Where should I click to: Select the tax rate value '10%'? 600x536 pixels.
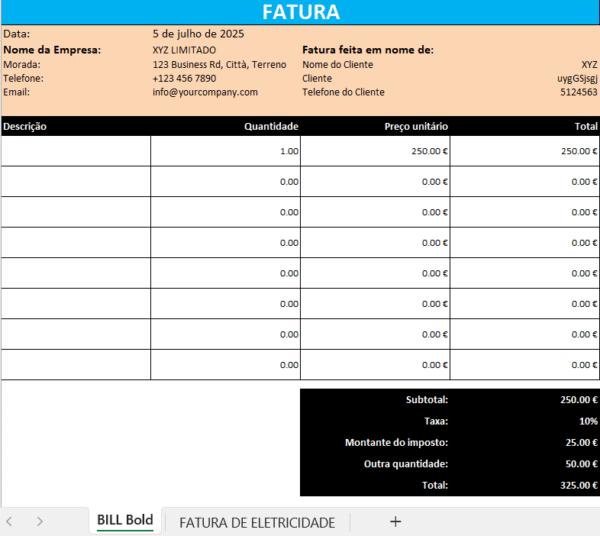click(x=588, y=421)
